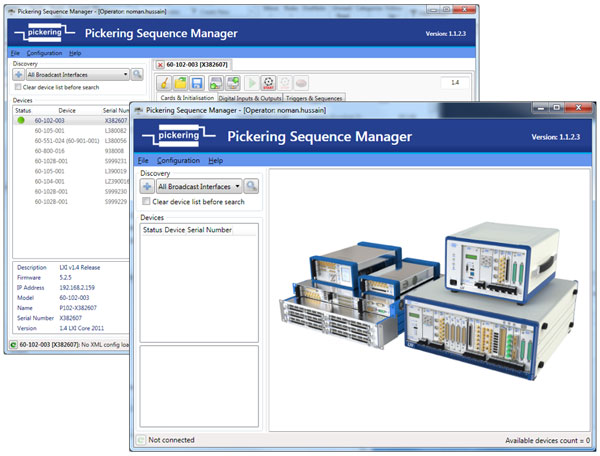
Task: Open the Configuration menu in front window
Action: pos(178,160)
